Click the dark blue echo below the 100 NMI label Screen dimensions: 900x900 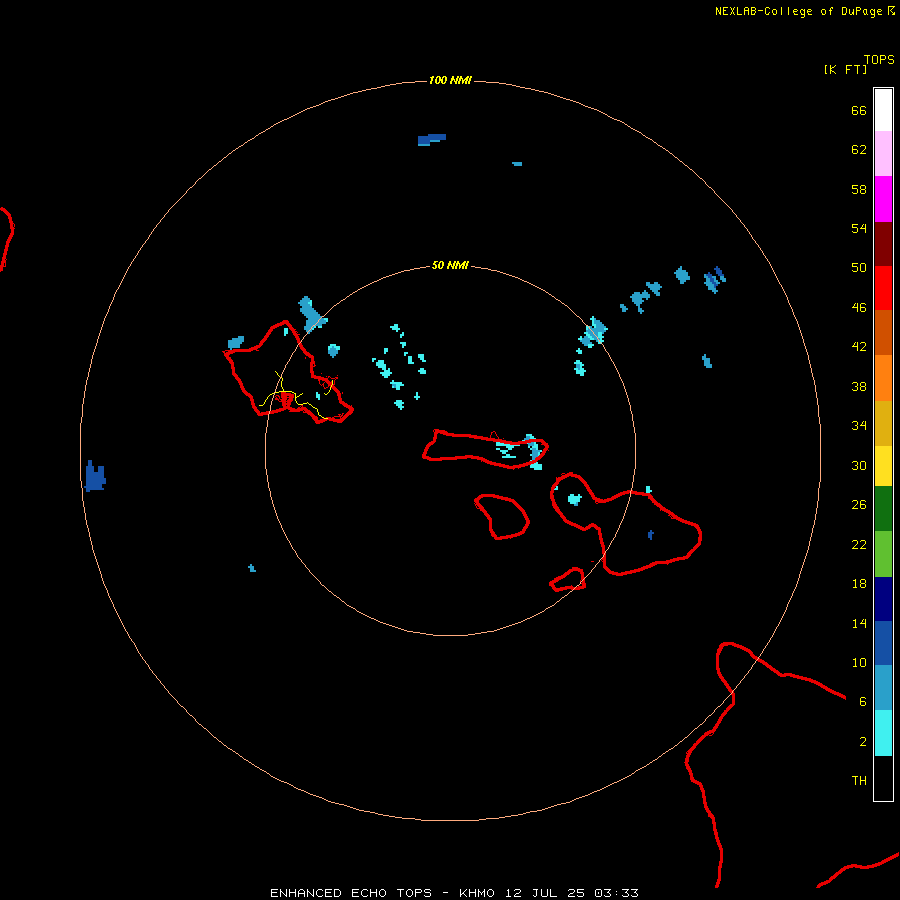coord(432,139)
